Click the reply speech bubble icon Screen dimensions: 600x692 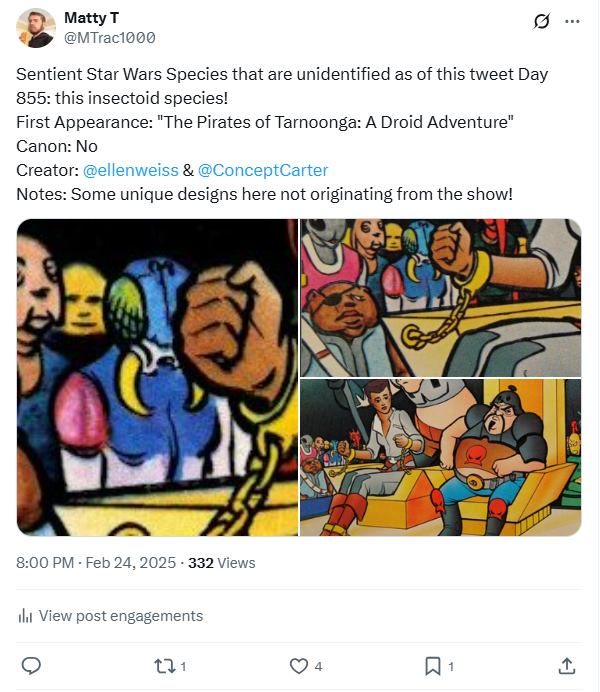[x=31, y=665]
